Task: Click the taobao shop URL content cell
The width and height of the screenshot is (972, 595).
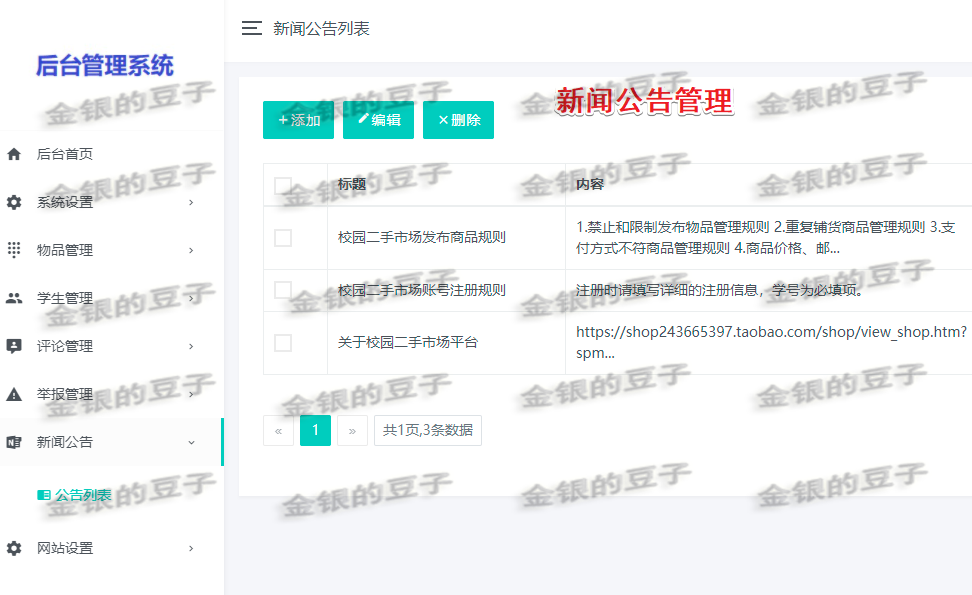Action: pos(771,342)
